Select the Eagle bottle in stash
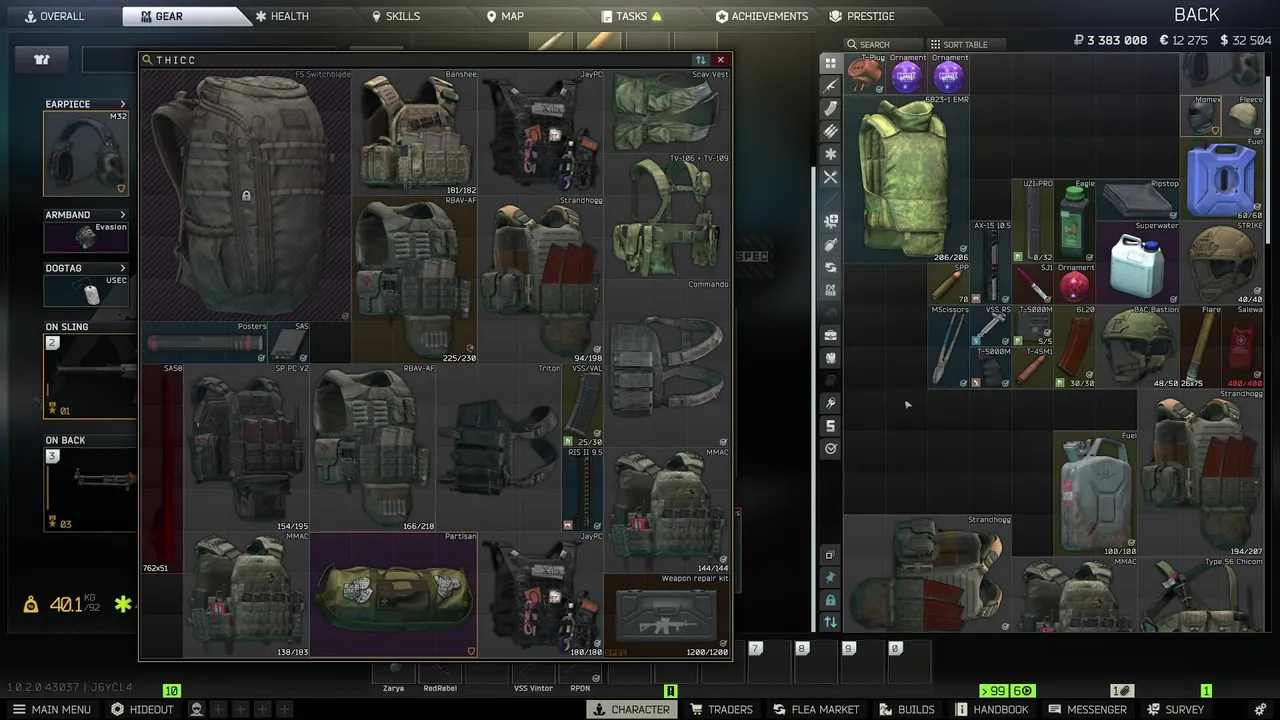 [x=1074, y=221]
